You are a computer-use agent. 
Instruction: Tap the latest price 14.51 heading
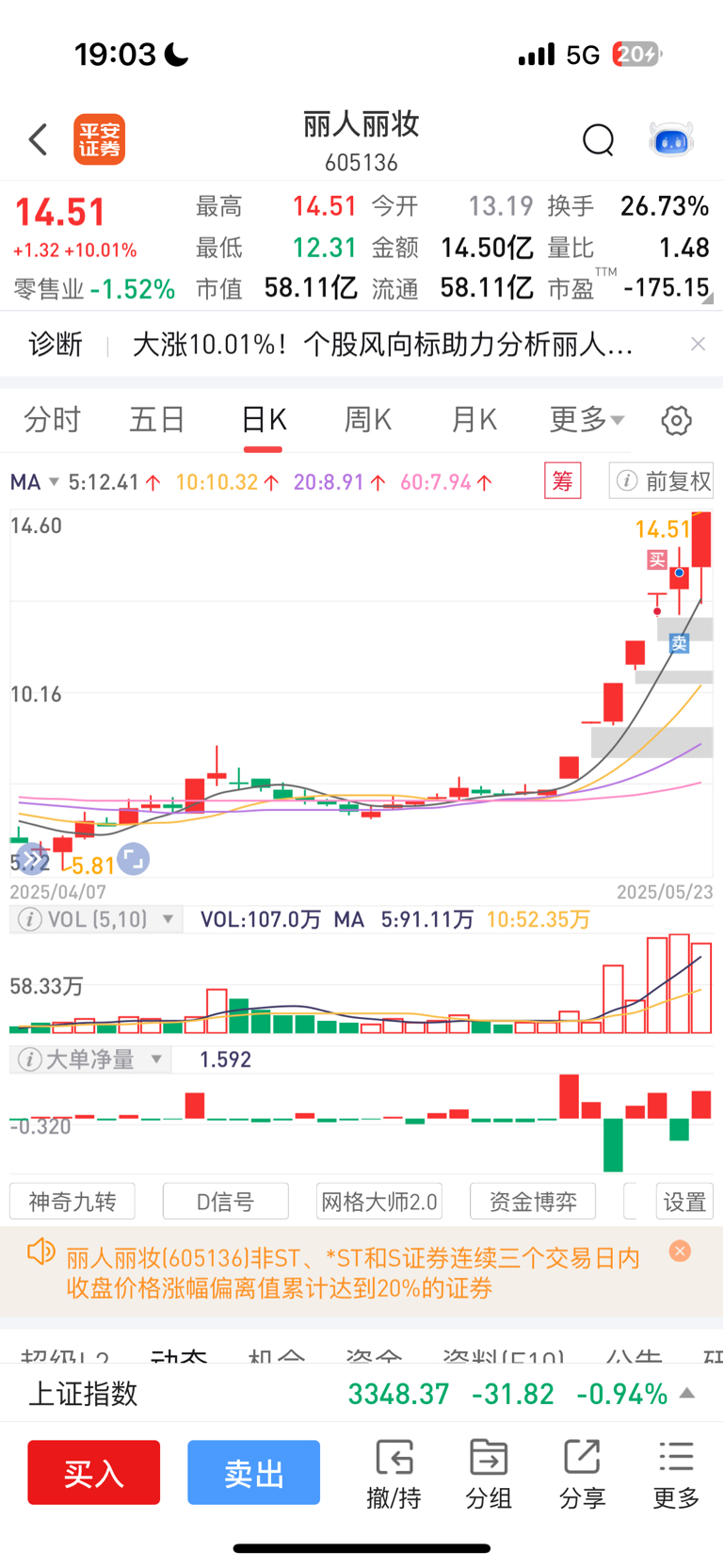pyautogui.click(x=60, y=213)
